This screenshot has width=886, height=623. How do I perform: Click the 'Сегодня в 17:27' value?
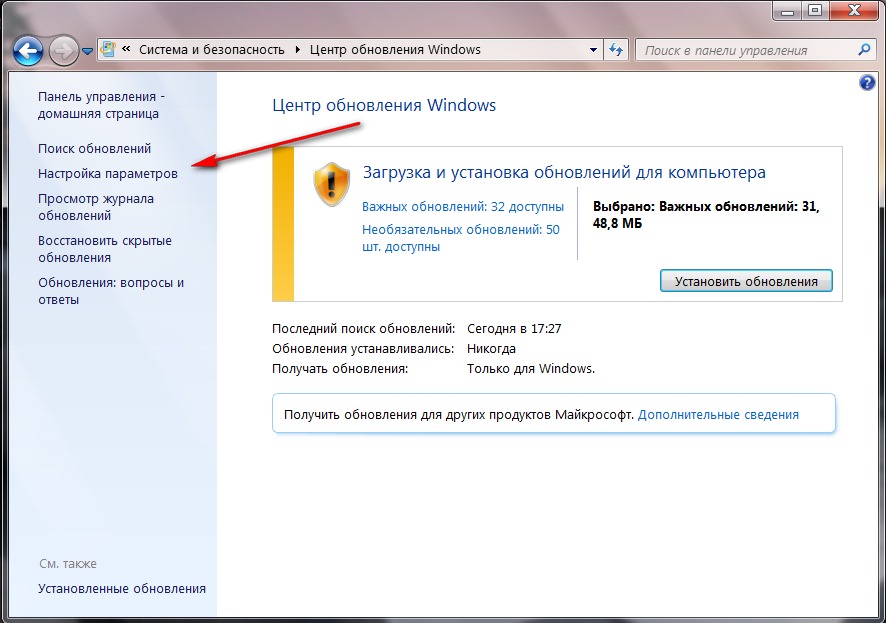pyautogui.click(x=514, y=328)
